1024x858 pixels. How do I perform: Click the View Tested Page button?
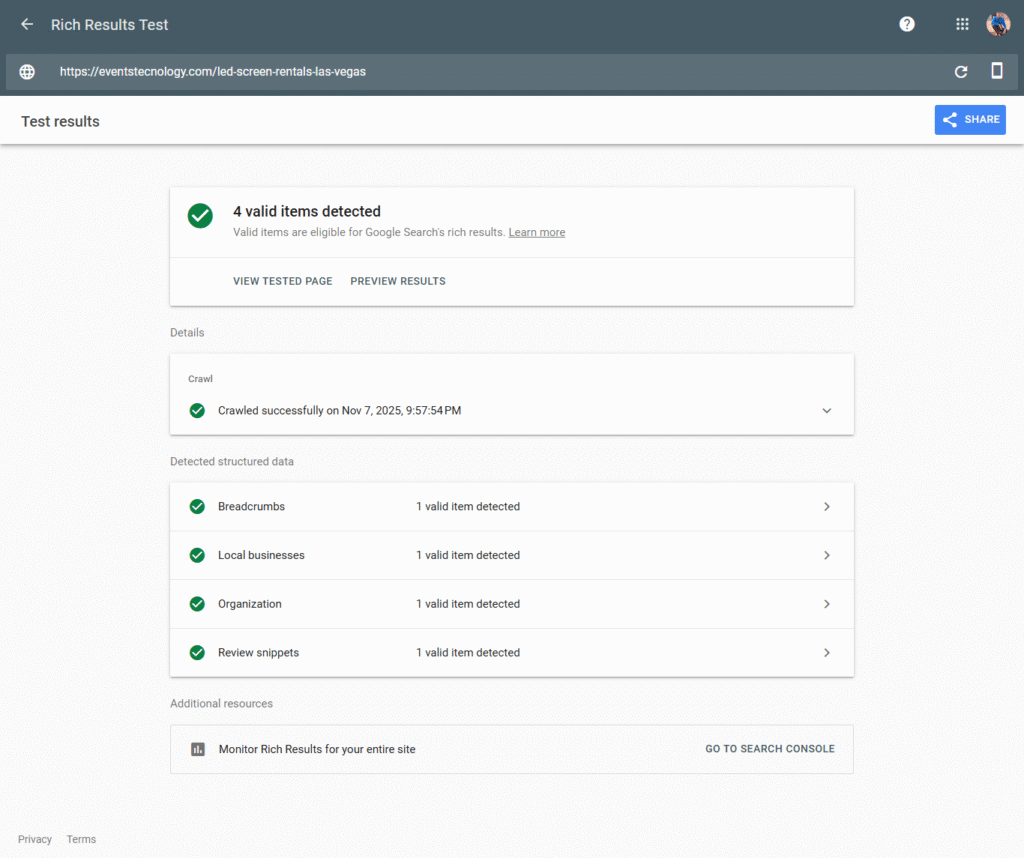[x=283, y=281]
